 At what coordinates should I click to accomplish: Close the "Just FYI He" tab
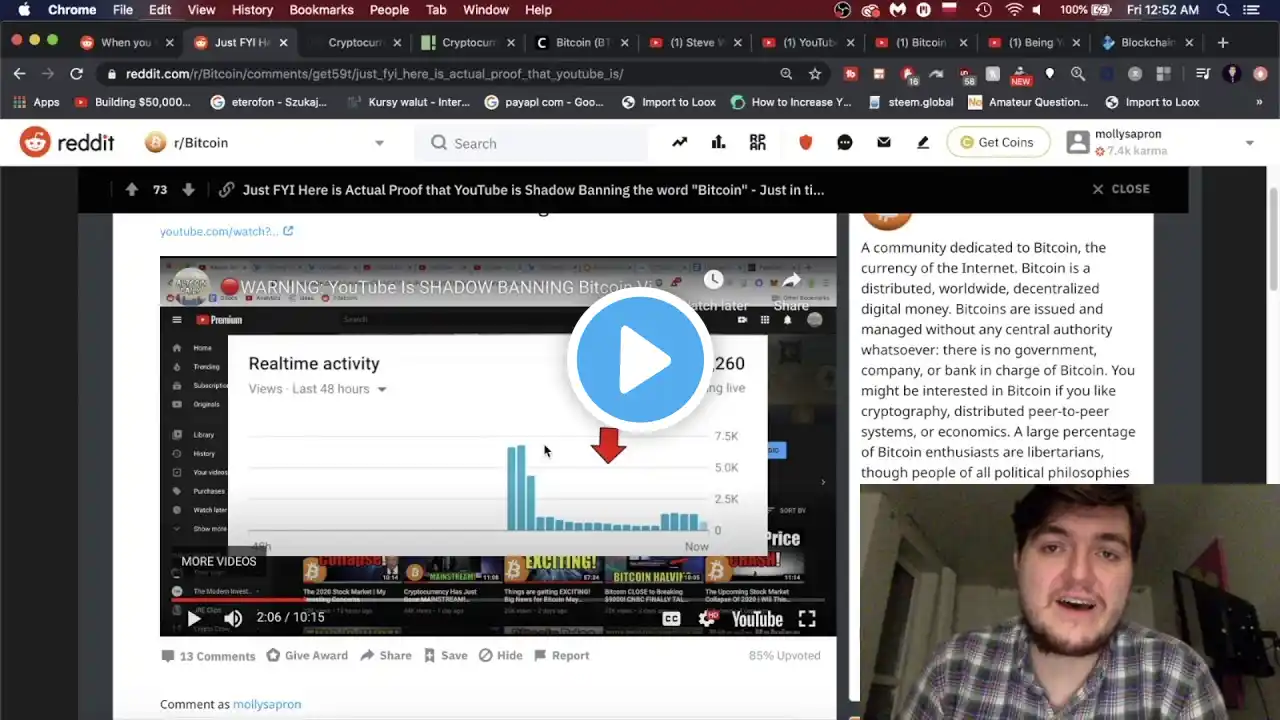click(x=284, y=43)
